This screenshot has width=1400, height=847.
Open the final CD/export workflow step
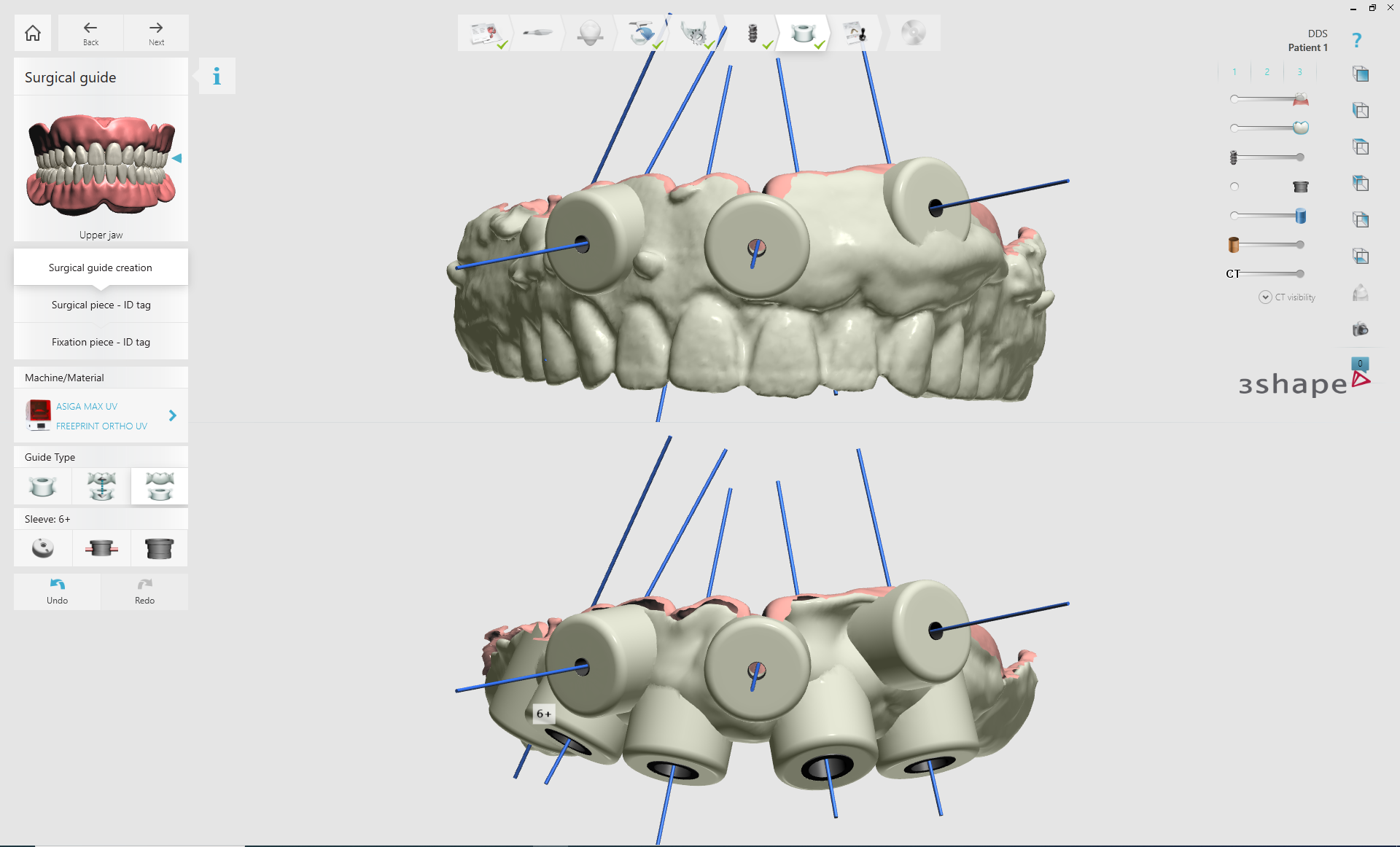pos(914,32)
